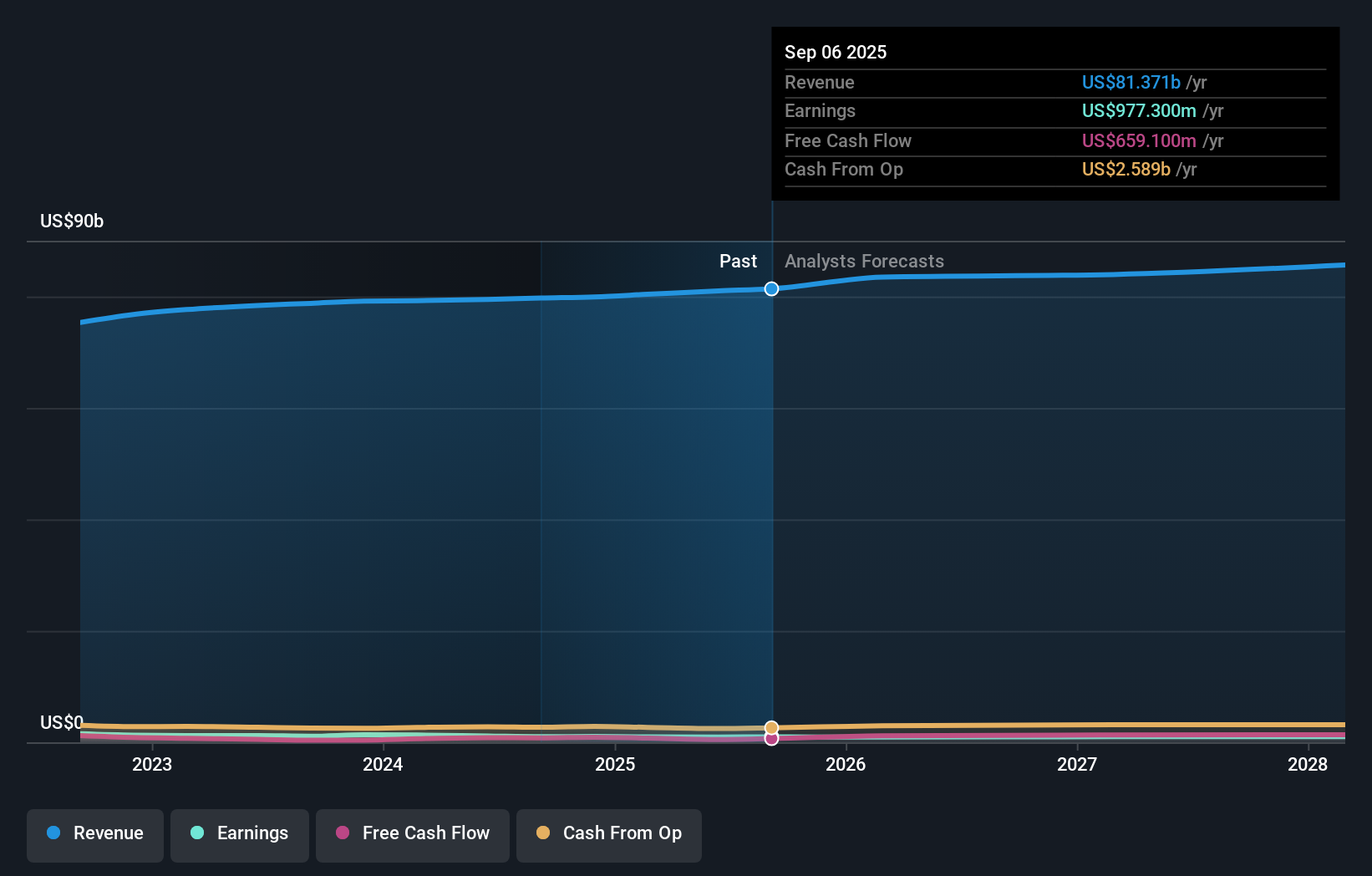1372x876 pixels.
Task: Click the Free Cash Flow legend button
Action: coord(412,835)
